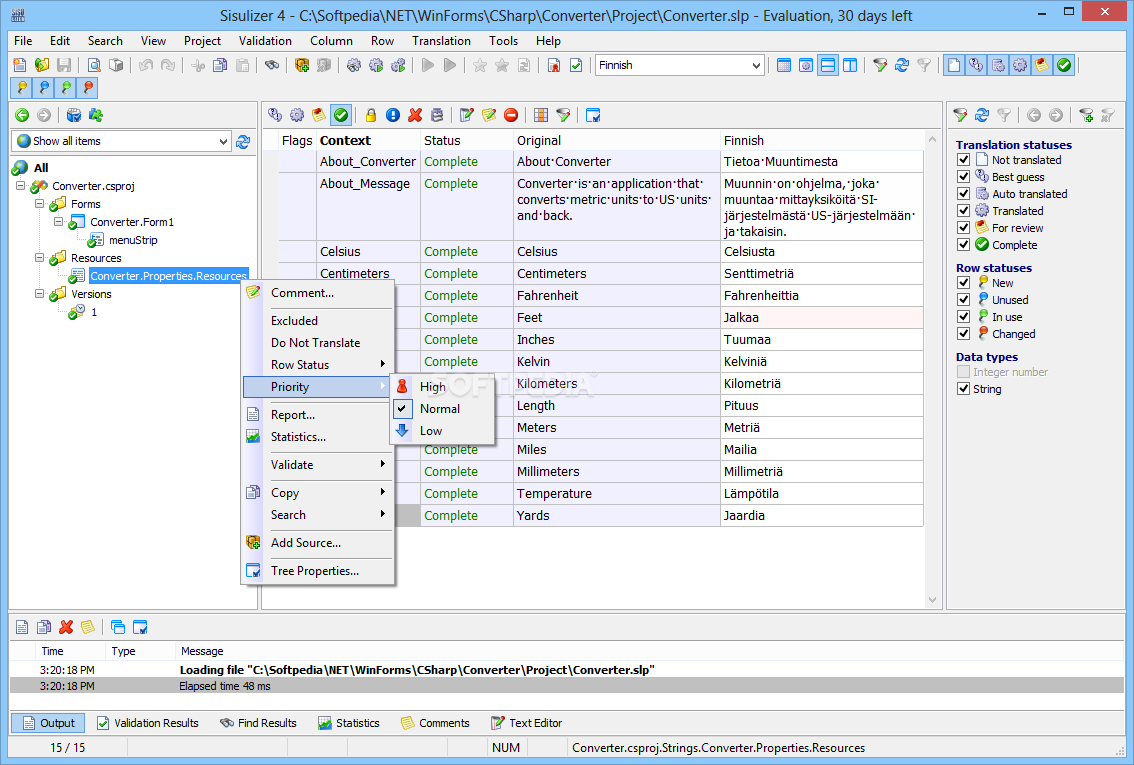1134x765 pixels.
Task: Click the blue exclamation mark icon
Action: pos(393,115)
